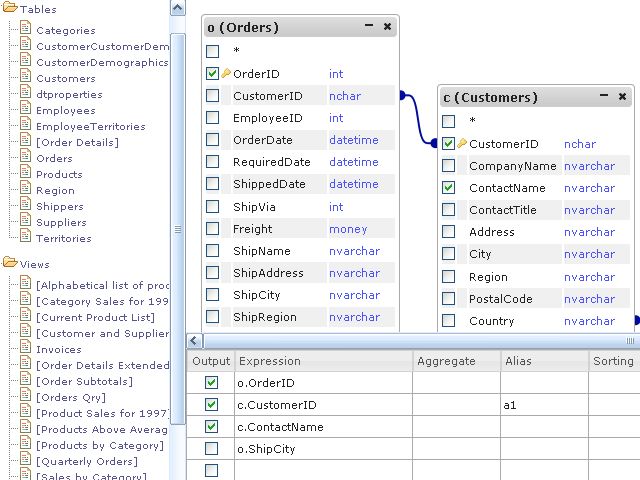Click the primary key icon next to OrderID

[227, 74]
